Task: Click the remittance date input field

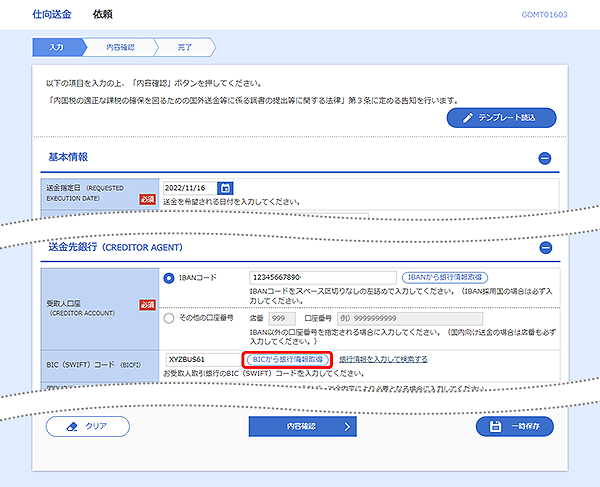Action: pos(190,188)
